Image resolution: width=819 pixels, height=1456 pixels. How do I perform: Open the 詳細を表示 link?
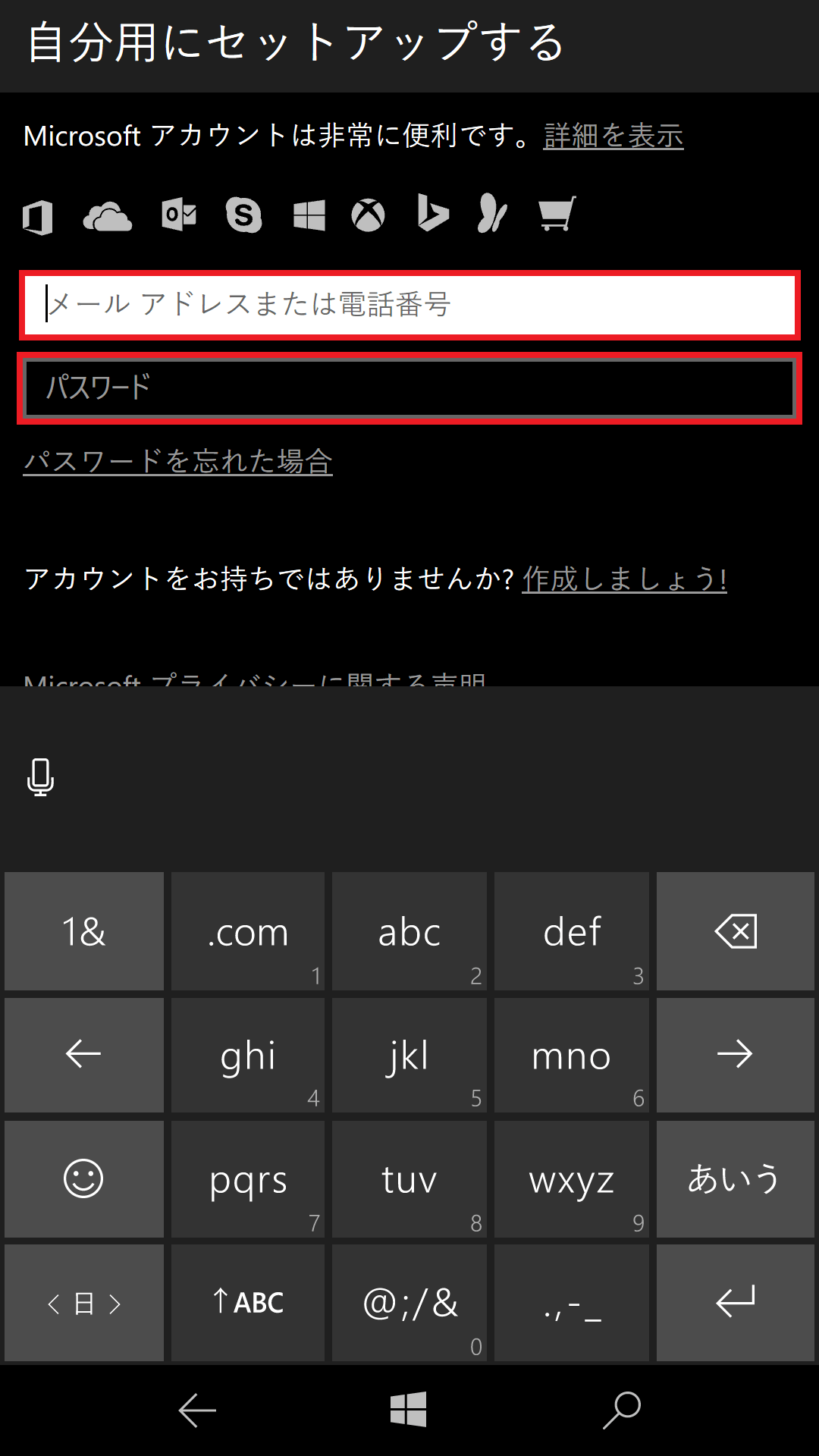tap(613, 136)
